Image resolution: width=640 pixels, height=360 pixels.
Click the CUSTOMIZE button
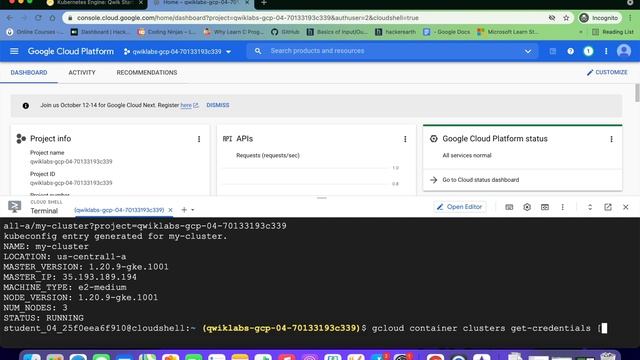coord(607,72)
